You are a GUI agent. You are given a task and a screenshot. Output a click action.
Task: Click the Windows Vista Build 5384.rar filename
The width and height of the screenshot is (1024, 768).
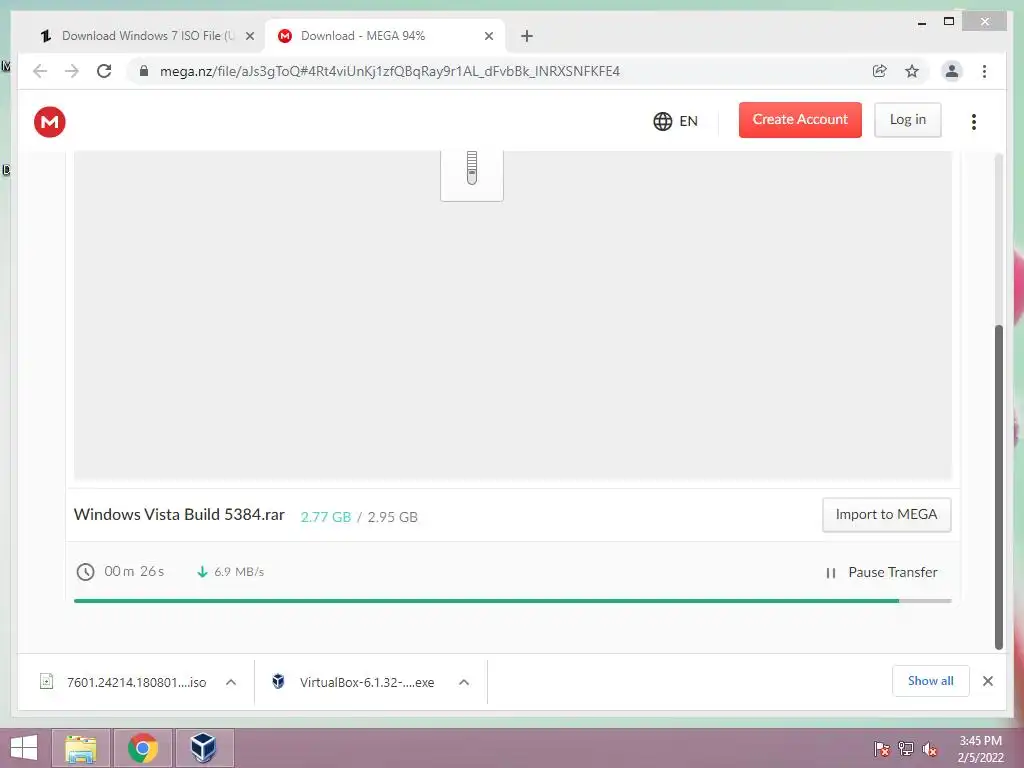coord(179,515)
